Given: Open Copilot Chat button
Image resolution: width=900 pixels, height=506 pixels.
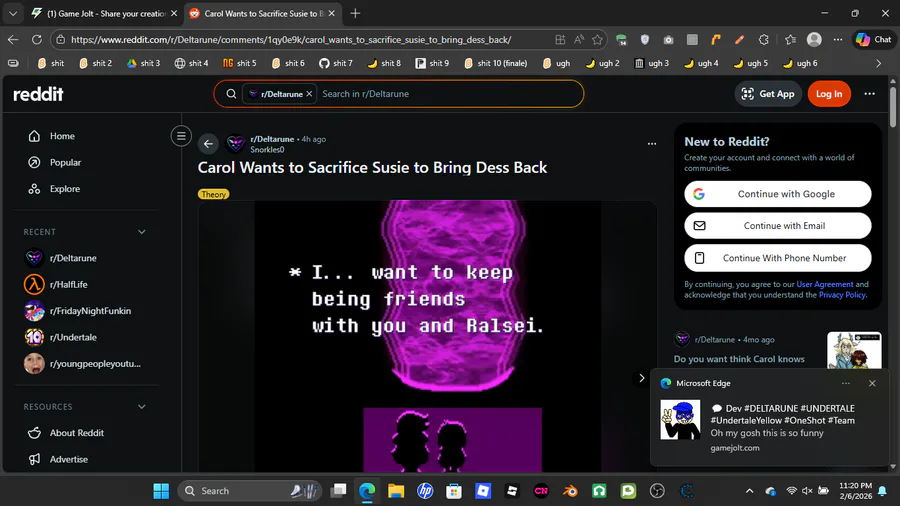Looking at the screenshot, I should click(874, 40).
